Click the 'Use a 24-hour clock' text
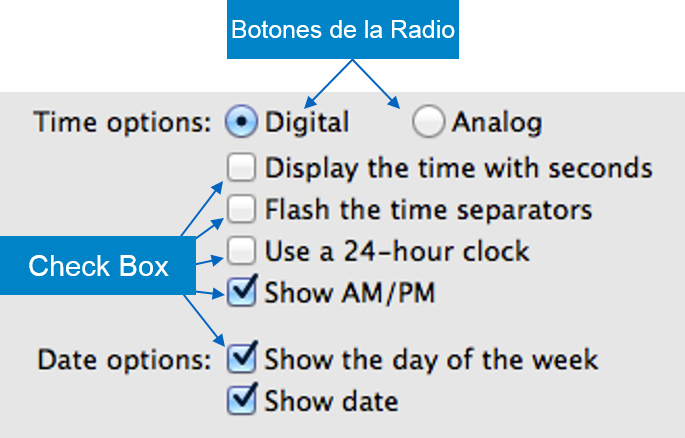 [x=397, y=250]
